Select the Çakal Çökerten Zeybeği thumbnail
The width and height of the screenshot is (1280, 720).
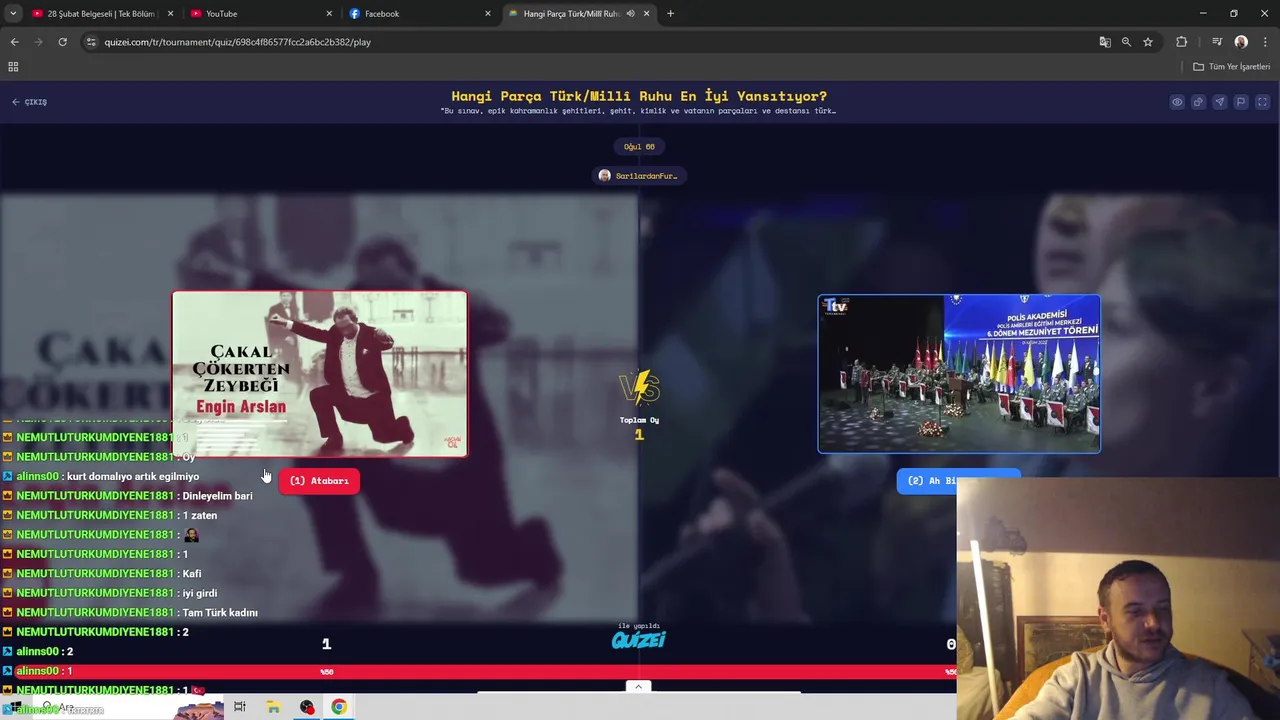coord(319,374)
